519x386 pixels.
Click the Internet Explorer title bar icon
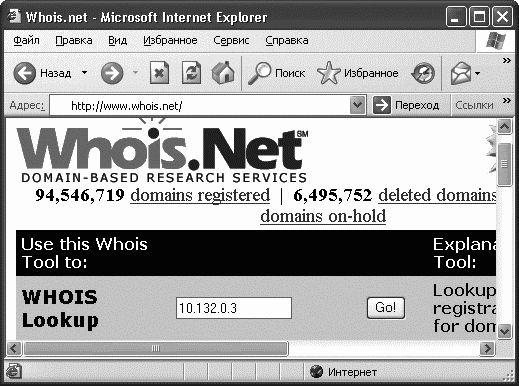pyautogui.click(x=14, y=15)
